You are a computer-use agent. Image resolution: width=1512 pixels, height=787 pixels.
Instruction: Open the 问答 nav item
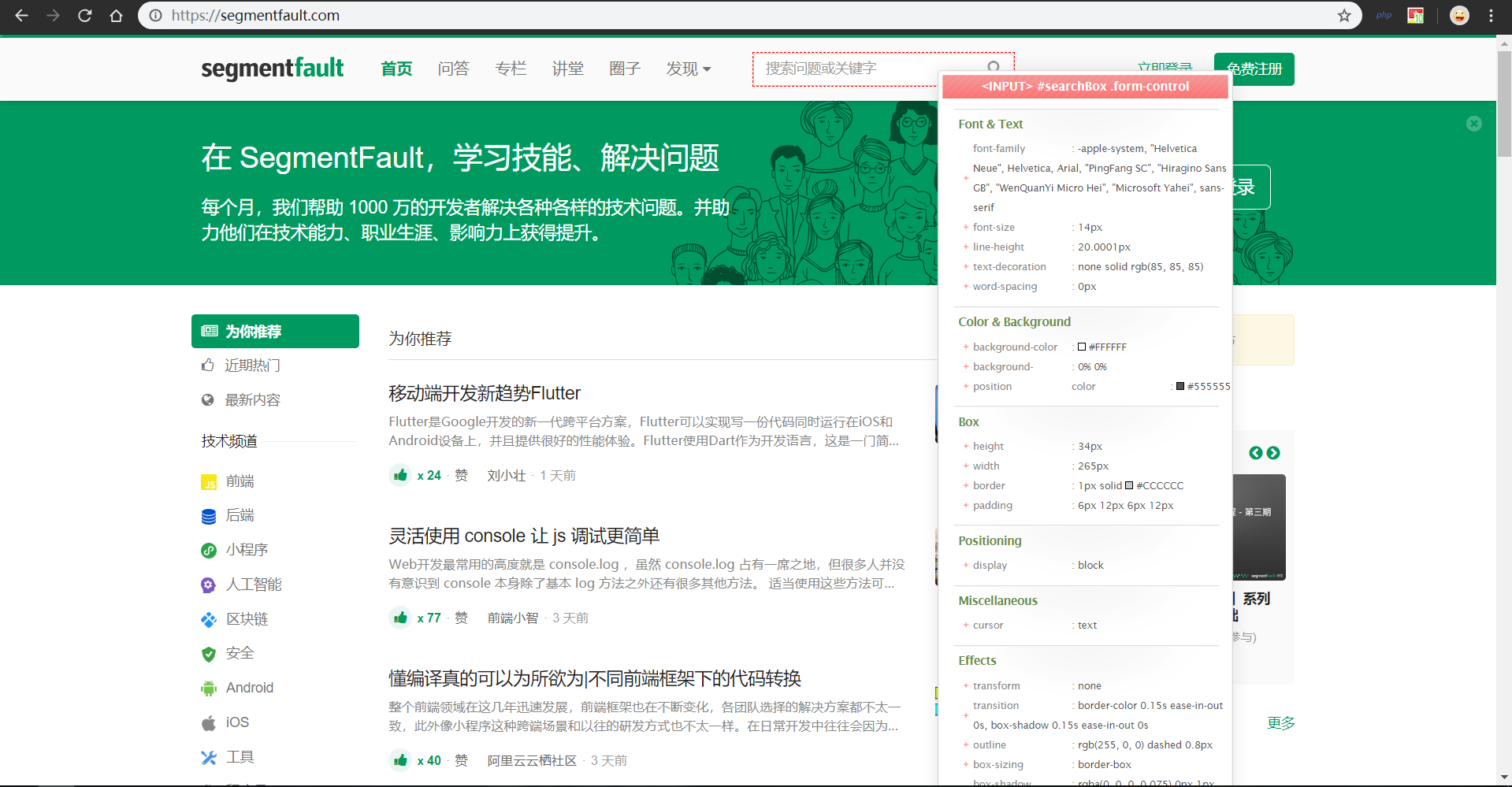coord(454,69)
